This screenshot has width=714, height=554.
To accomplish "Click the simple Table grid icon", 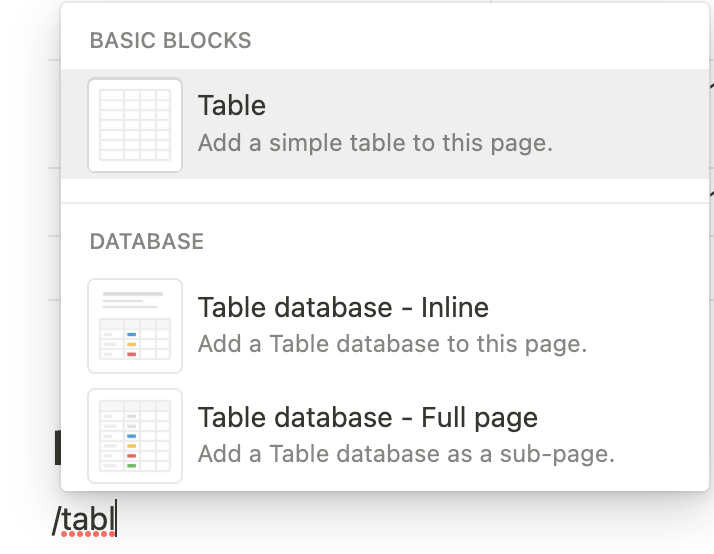I will coord(135,125).
